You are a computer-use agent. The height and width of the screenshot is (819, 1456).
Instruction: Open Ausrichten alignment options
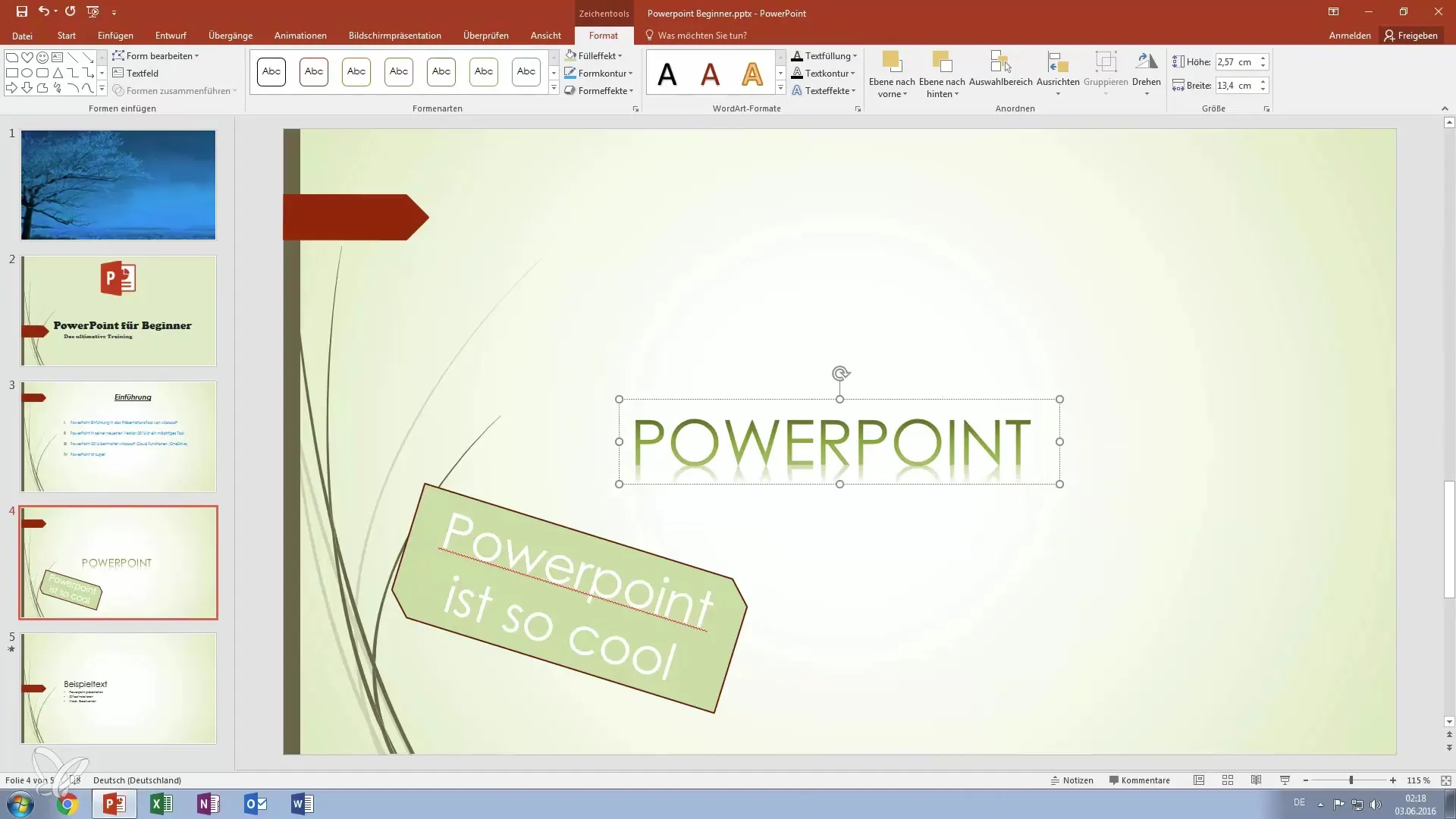point(1058,74)
